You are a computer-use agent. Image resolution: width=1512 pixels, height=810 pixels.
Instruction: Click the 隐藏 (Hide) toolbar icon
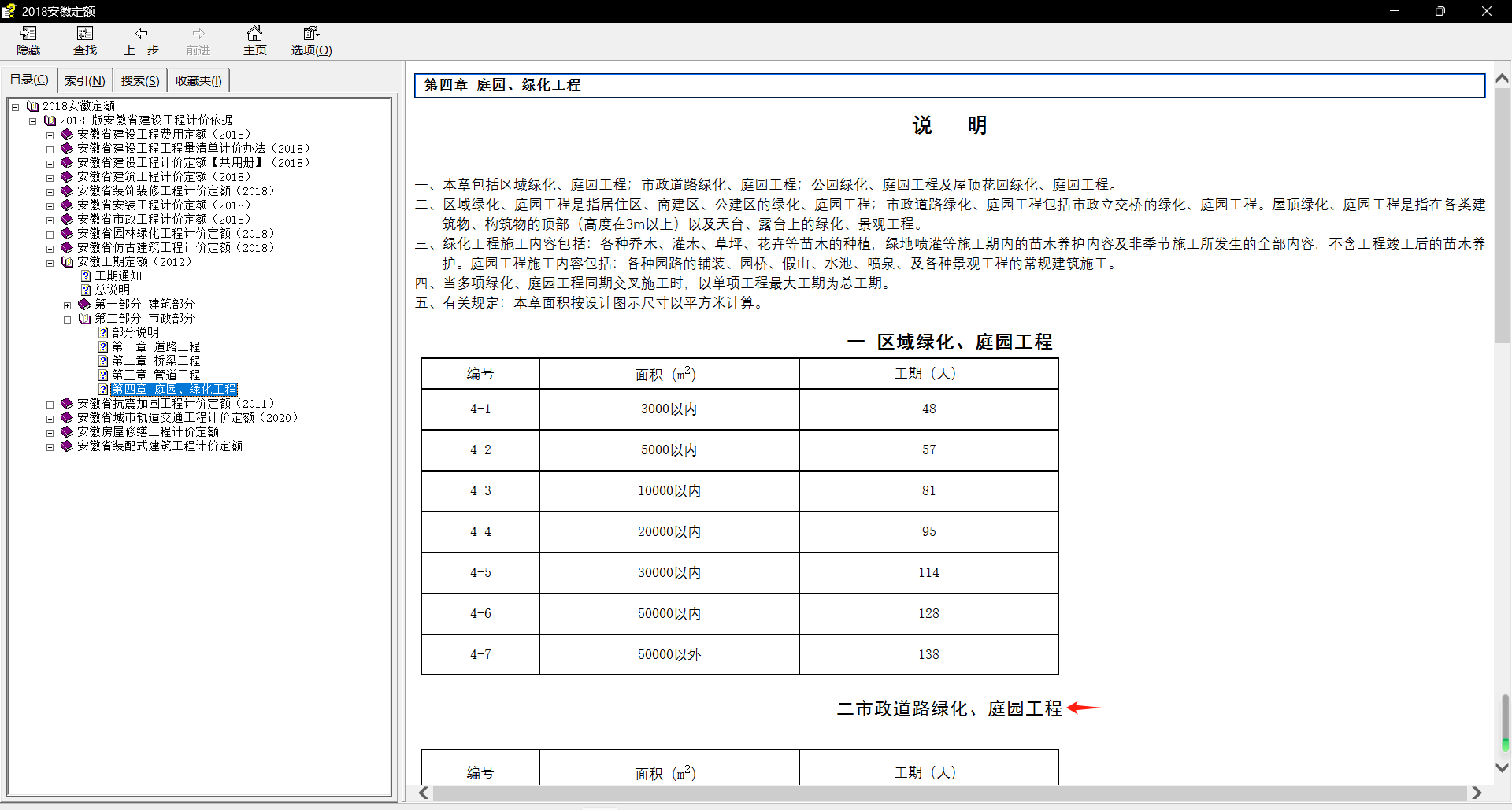[28, 33]
